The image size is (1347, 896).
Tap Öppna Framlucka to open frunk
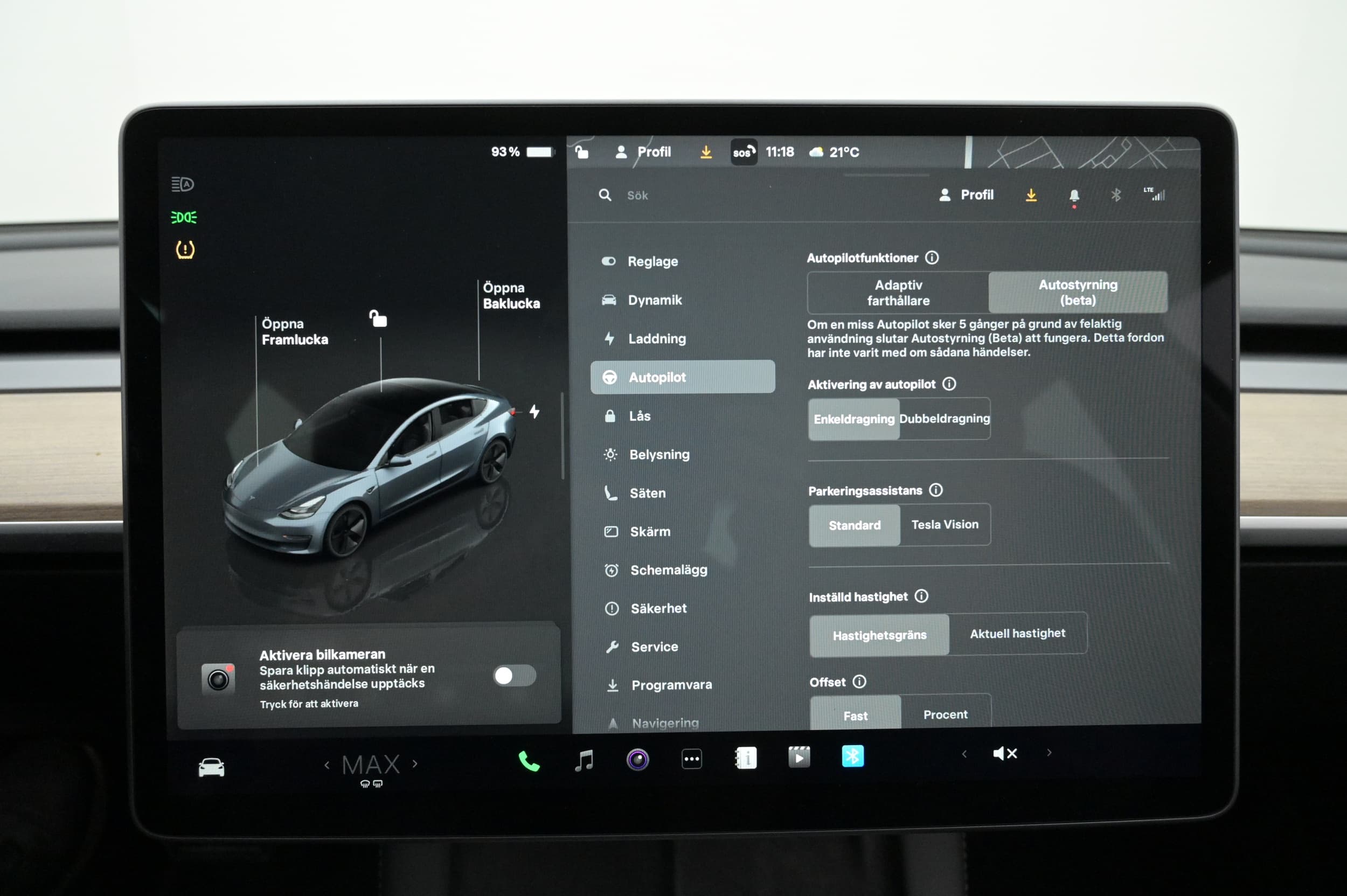pyautogui.click(x=295, y=331)
